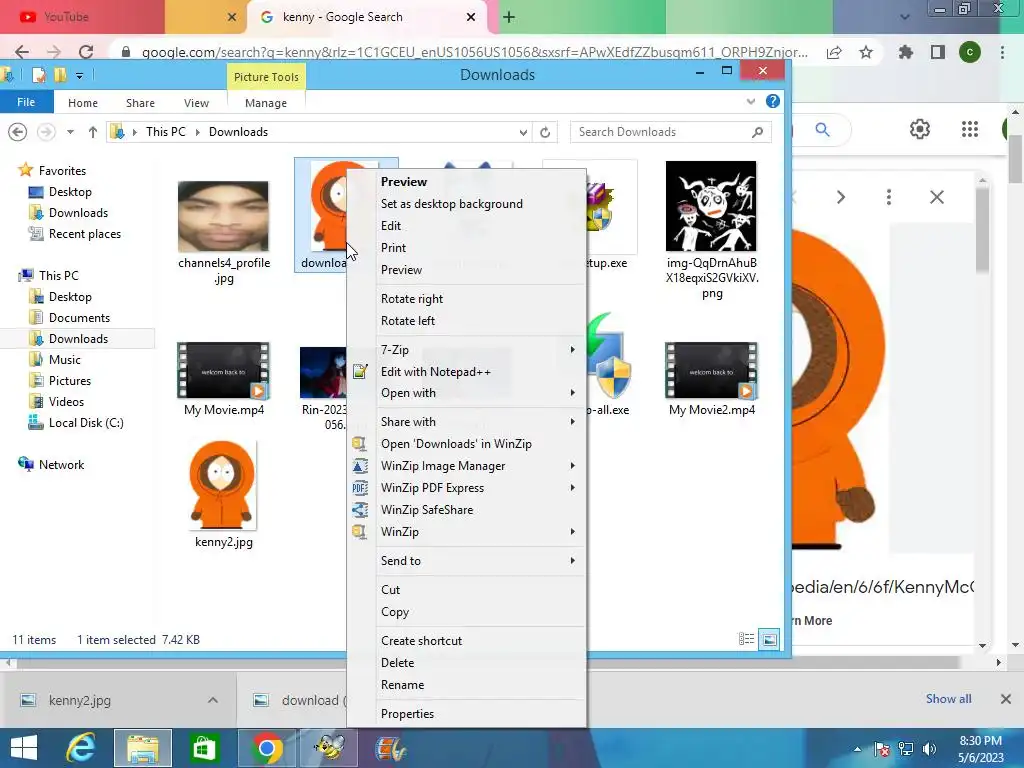This screenshot has width=1024, height=768.
Task: Click the Explorer back arrow
Action: point(18,132)
